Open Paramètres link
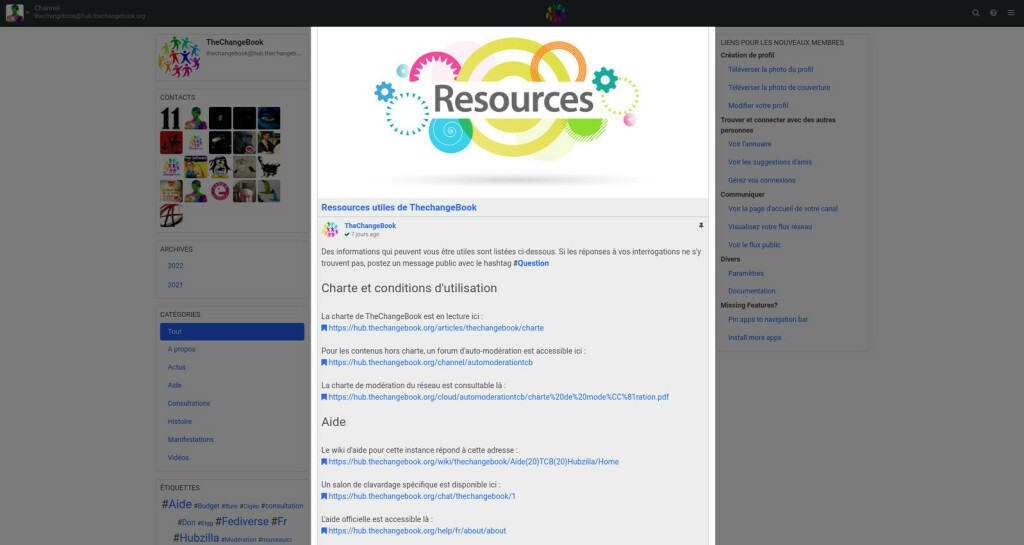The image size is (1024, 545). 746,273
